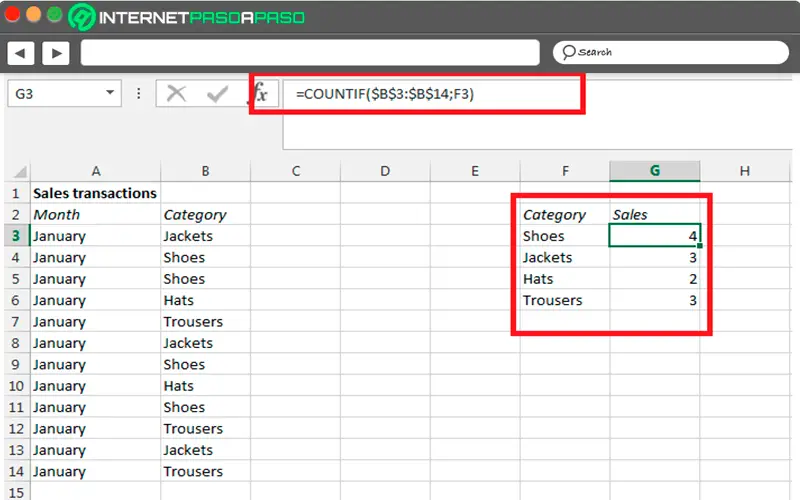Click the 'Month' header cell
800x500 pixels.
[95, 215]
